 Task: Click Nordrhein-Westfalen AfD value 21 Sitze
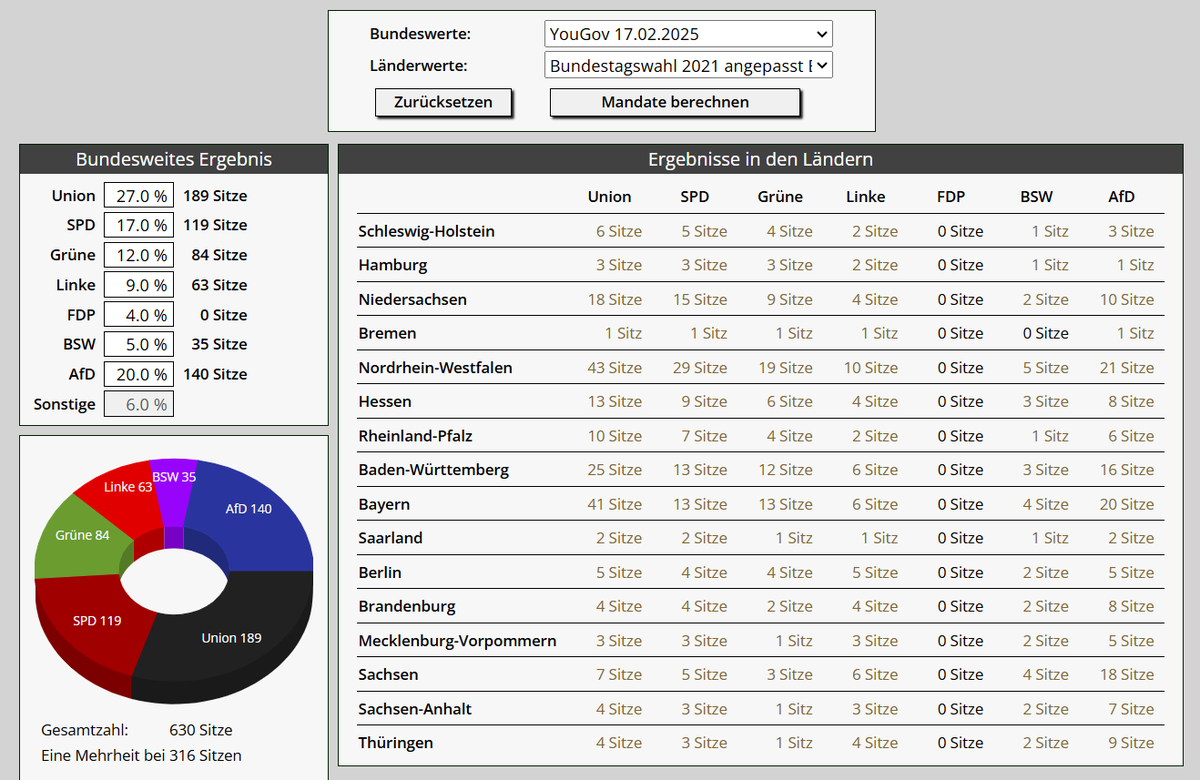coord(1127,367)
